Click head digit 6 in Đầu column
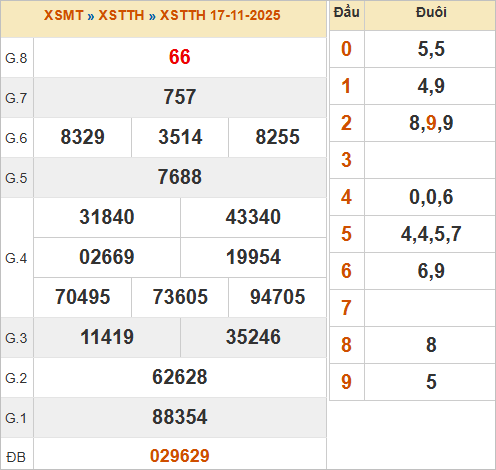 [346, 271]
